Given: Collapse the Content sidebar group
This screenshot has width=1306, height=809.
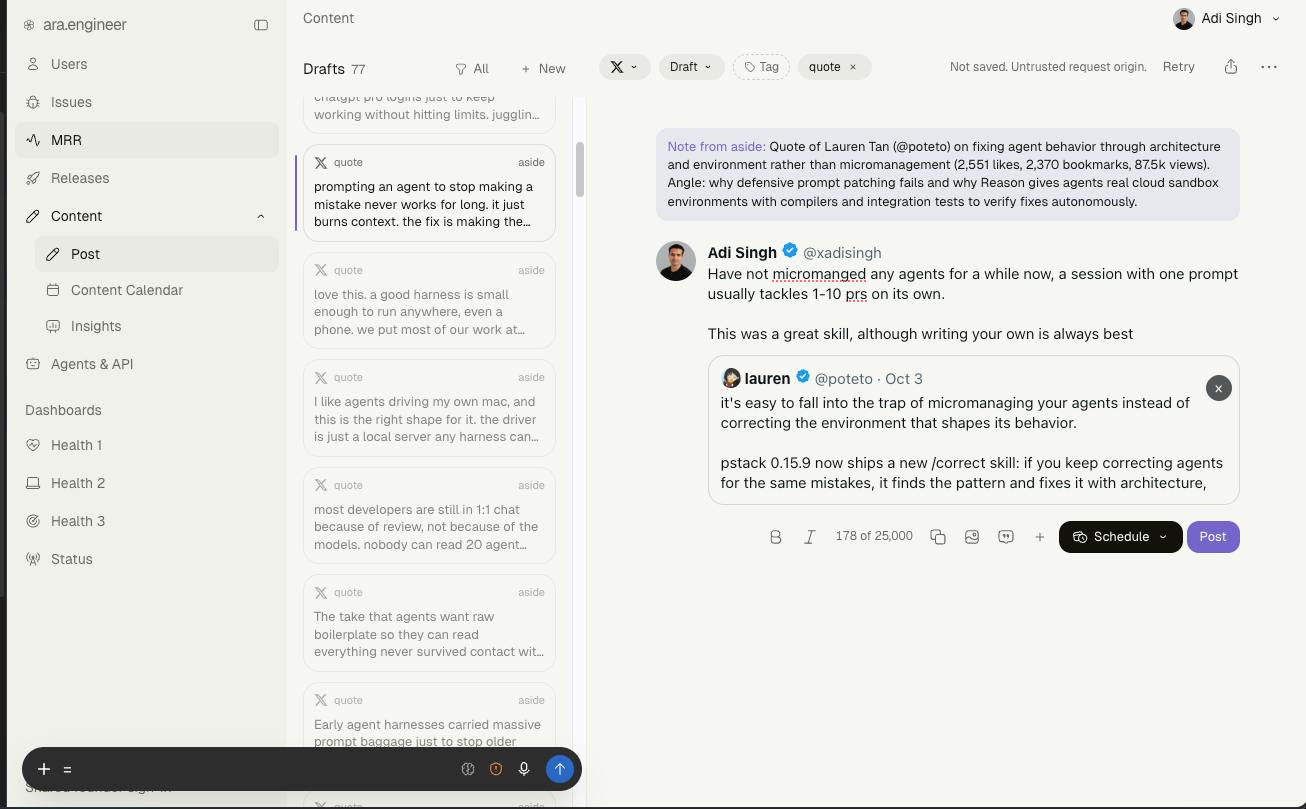Looking at the screenshot, I should pos(261,216).
